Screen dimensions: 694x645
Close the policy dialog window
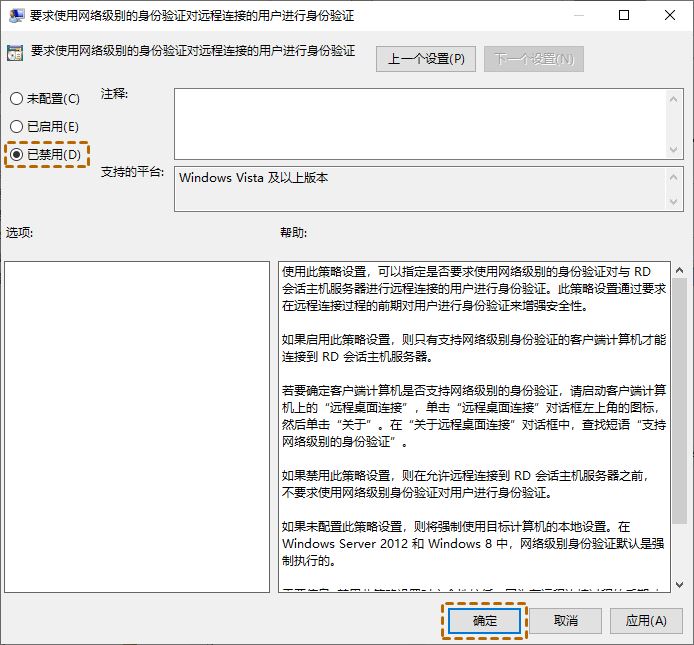(x=670, y=15)
